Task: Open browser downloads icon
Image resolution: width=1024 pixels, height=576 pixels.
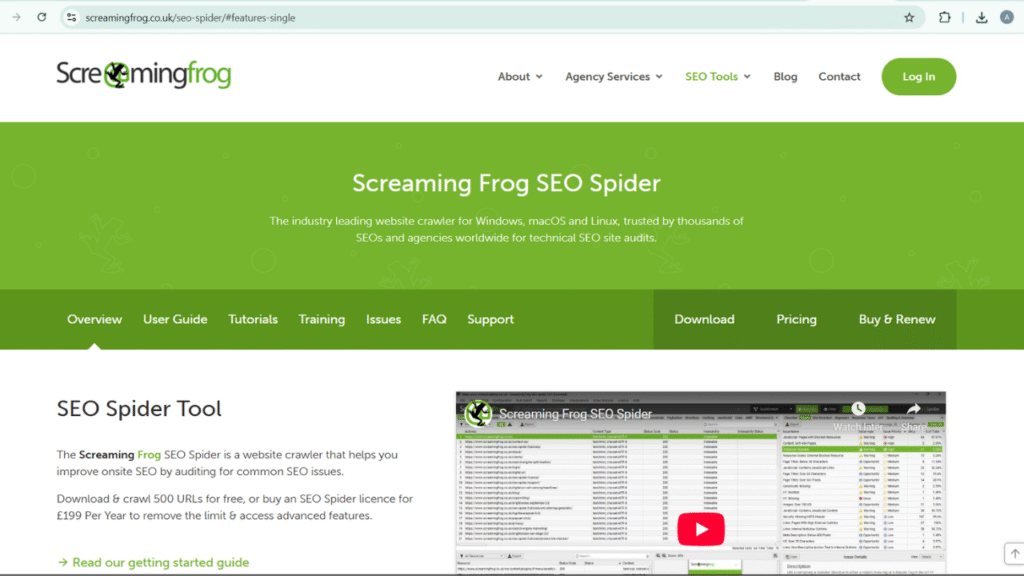Action: tap(981, 17)
